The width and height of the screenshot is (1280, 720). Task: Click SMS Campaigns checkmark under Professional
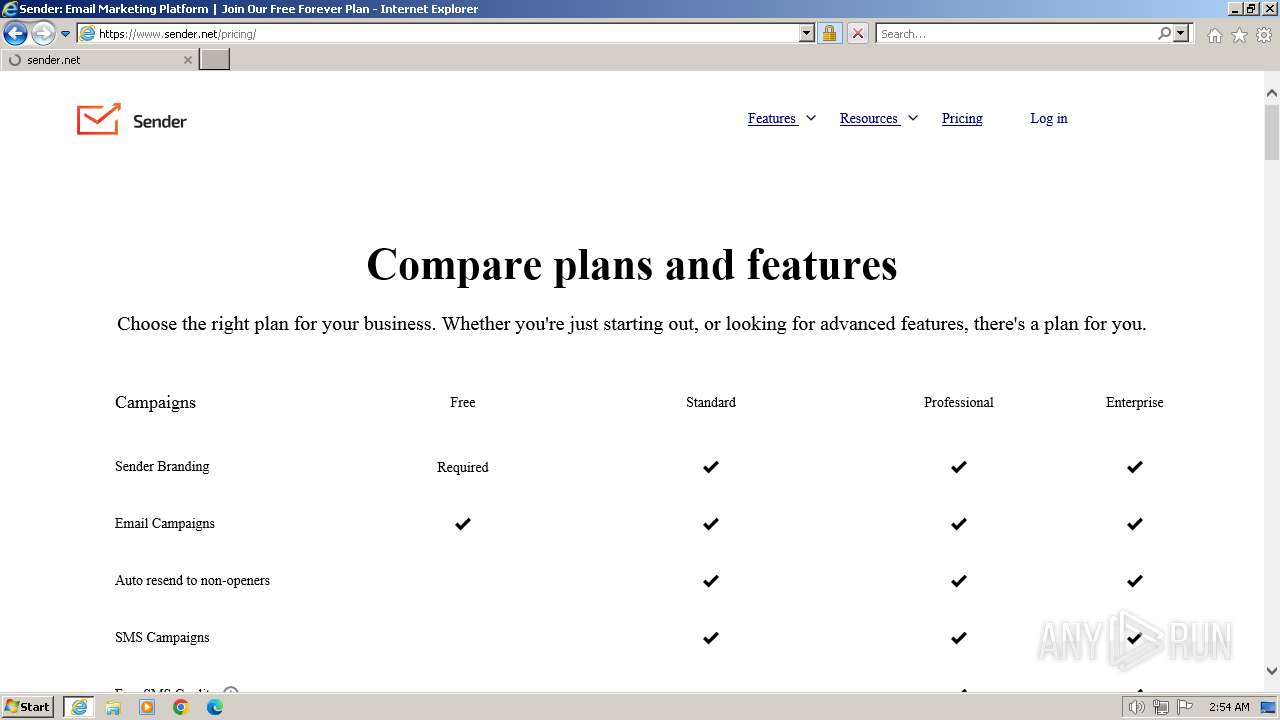(959, 638)
